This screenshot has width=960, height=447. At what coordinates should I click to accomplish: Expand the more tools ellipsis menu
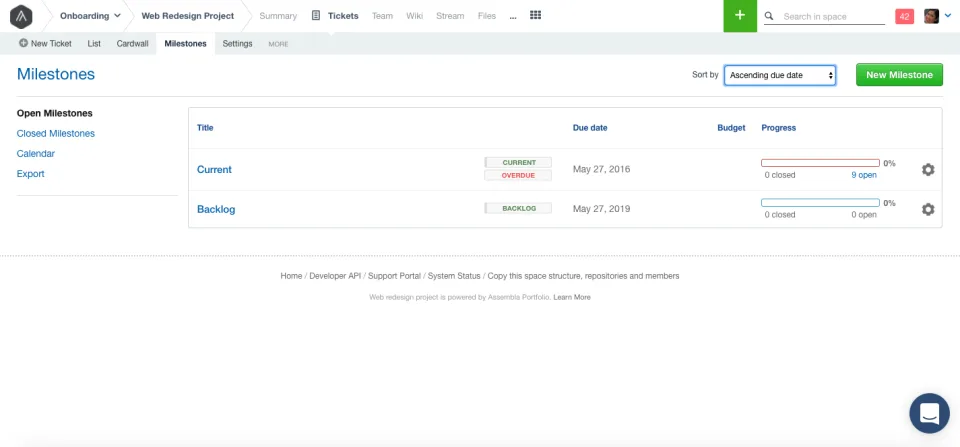point(512,17)
